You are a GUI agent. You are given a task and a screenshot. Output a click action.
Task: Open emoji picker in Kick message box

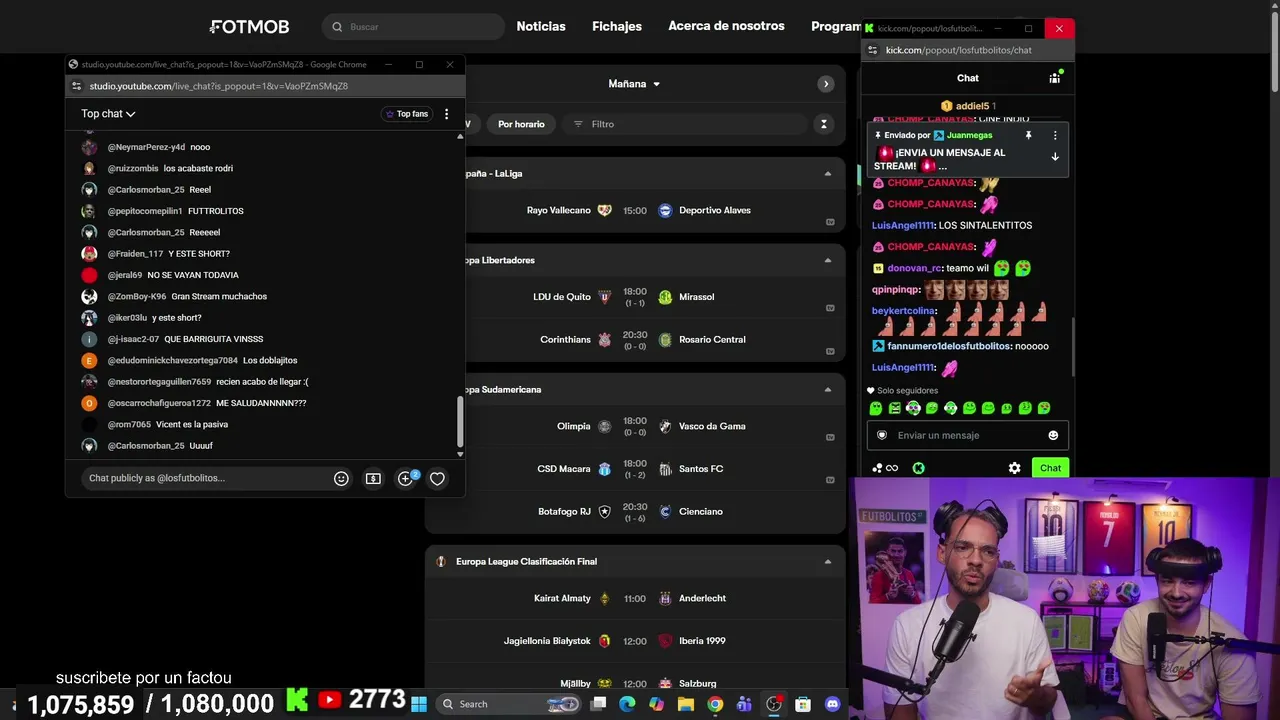tap(1053, 435)
